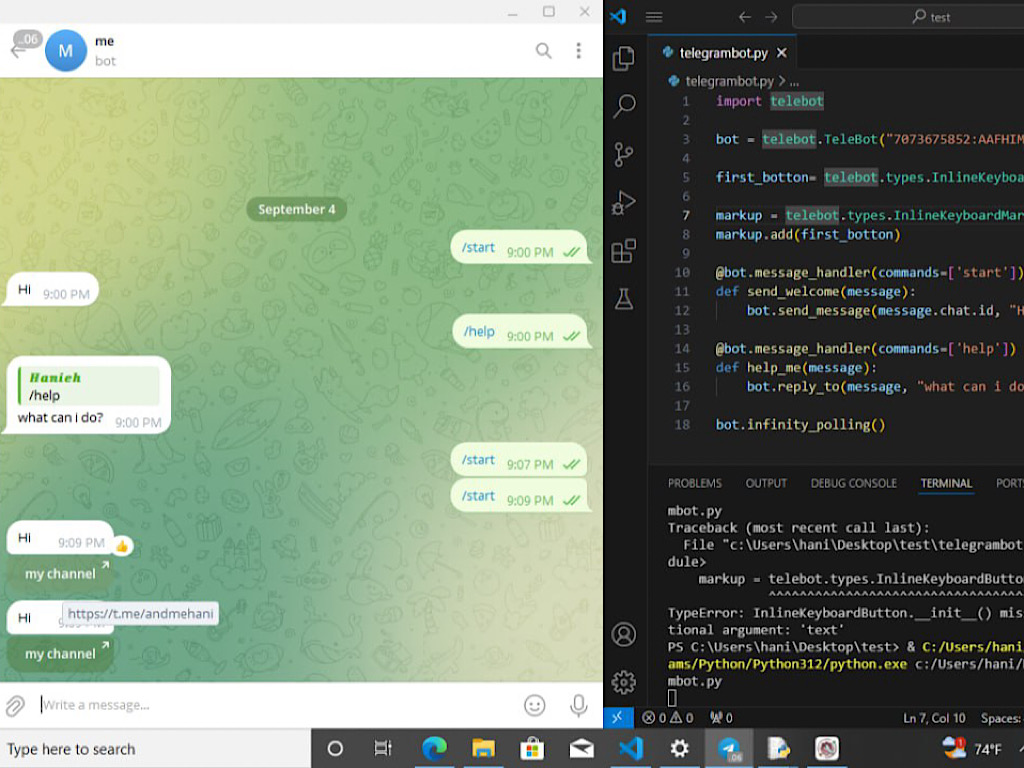
Task: Record a voice message in Telegram
Action: click(x=579, y=705)
